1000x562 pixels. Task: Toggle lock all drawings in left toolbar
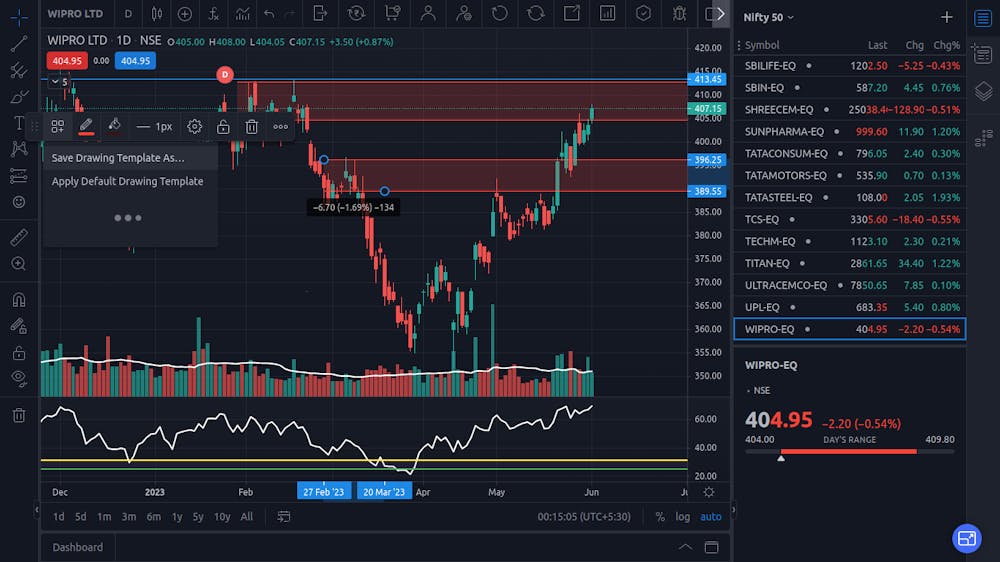[19, 352]
